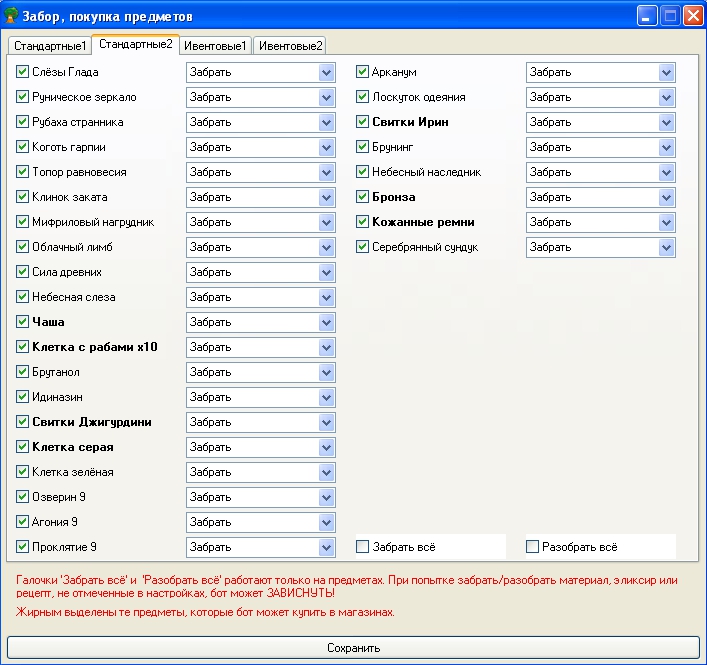Uncheck the Слёзы Глада checkbox
707x665 pixels.
coord(23,72)
